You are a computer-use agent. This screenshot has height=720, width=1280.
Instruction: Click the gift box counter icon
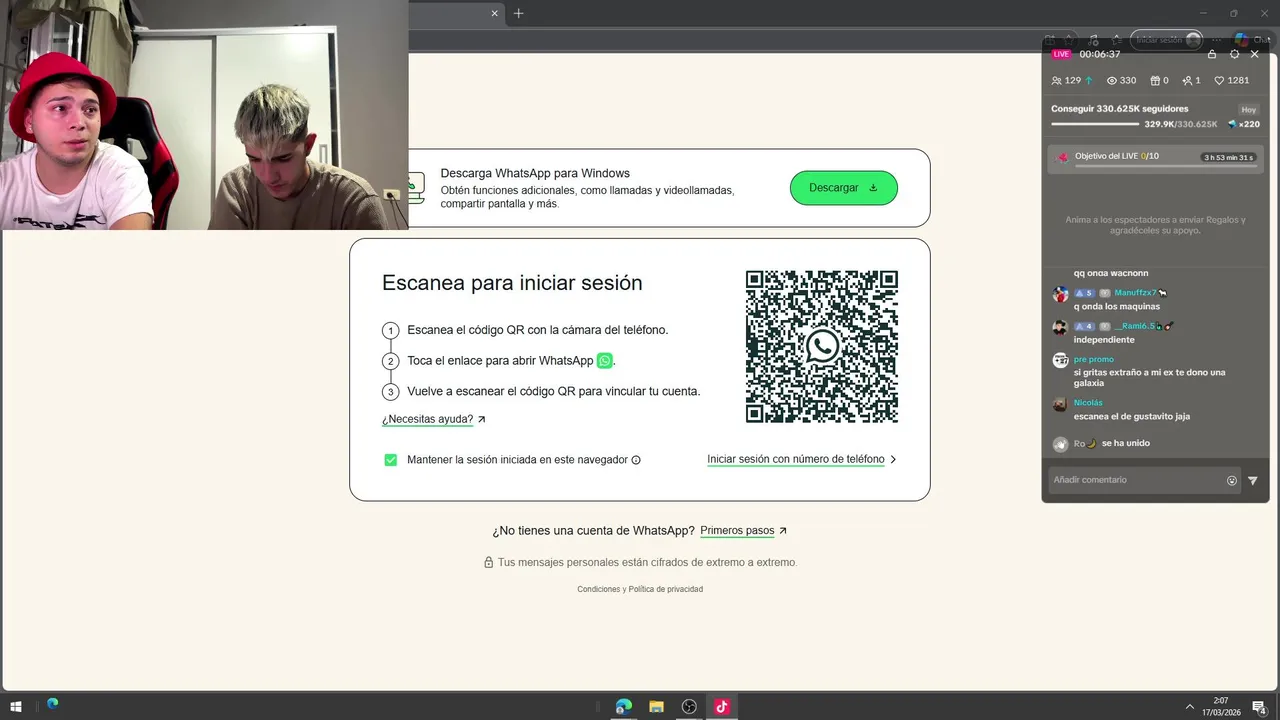tap(1155, 80)
